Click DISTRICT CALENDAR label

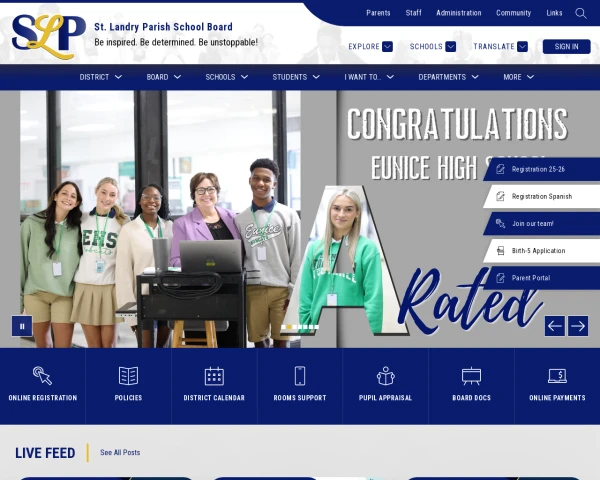(214, 398)
